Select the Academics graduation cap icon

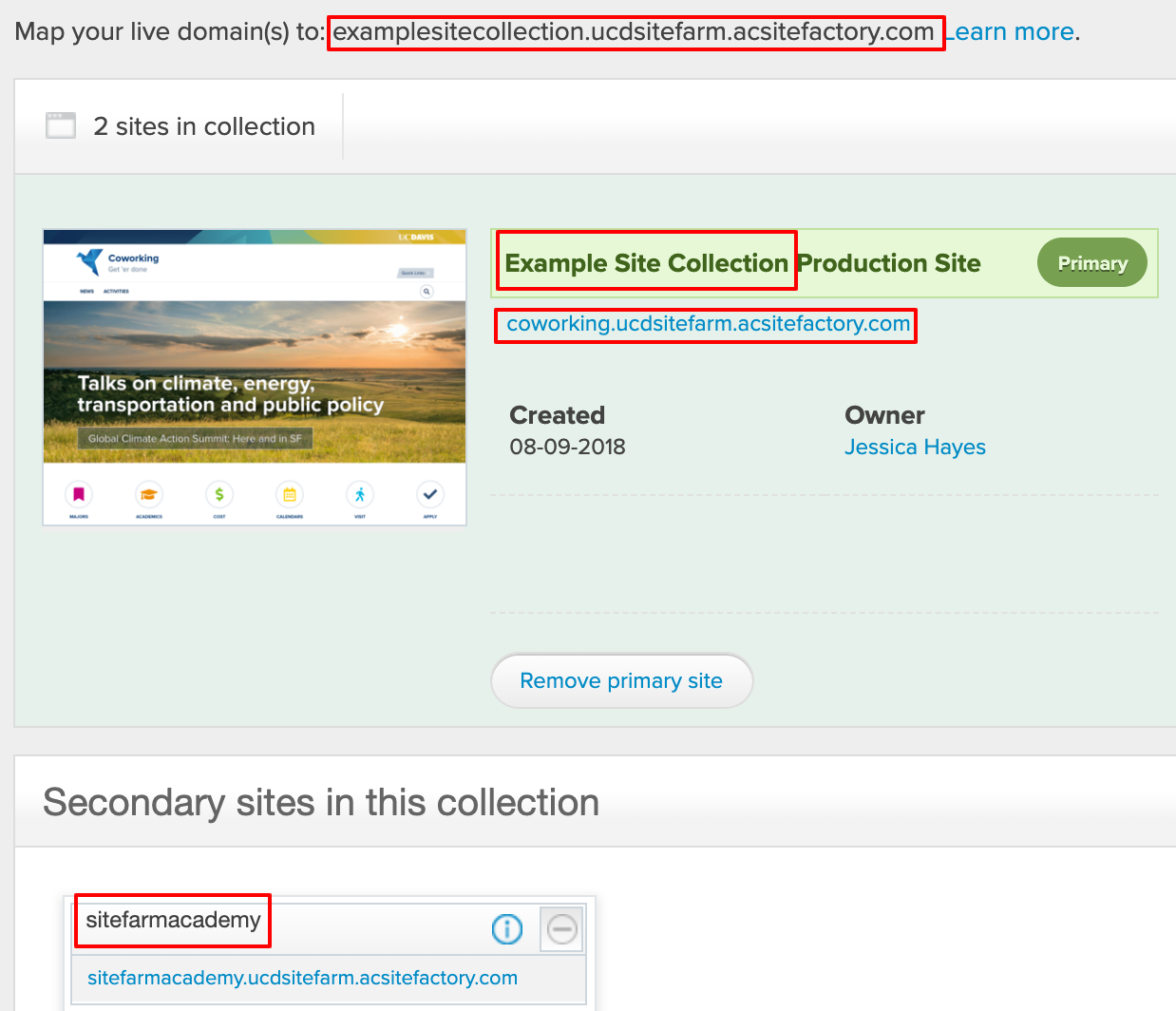click(x=149, y=494)
